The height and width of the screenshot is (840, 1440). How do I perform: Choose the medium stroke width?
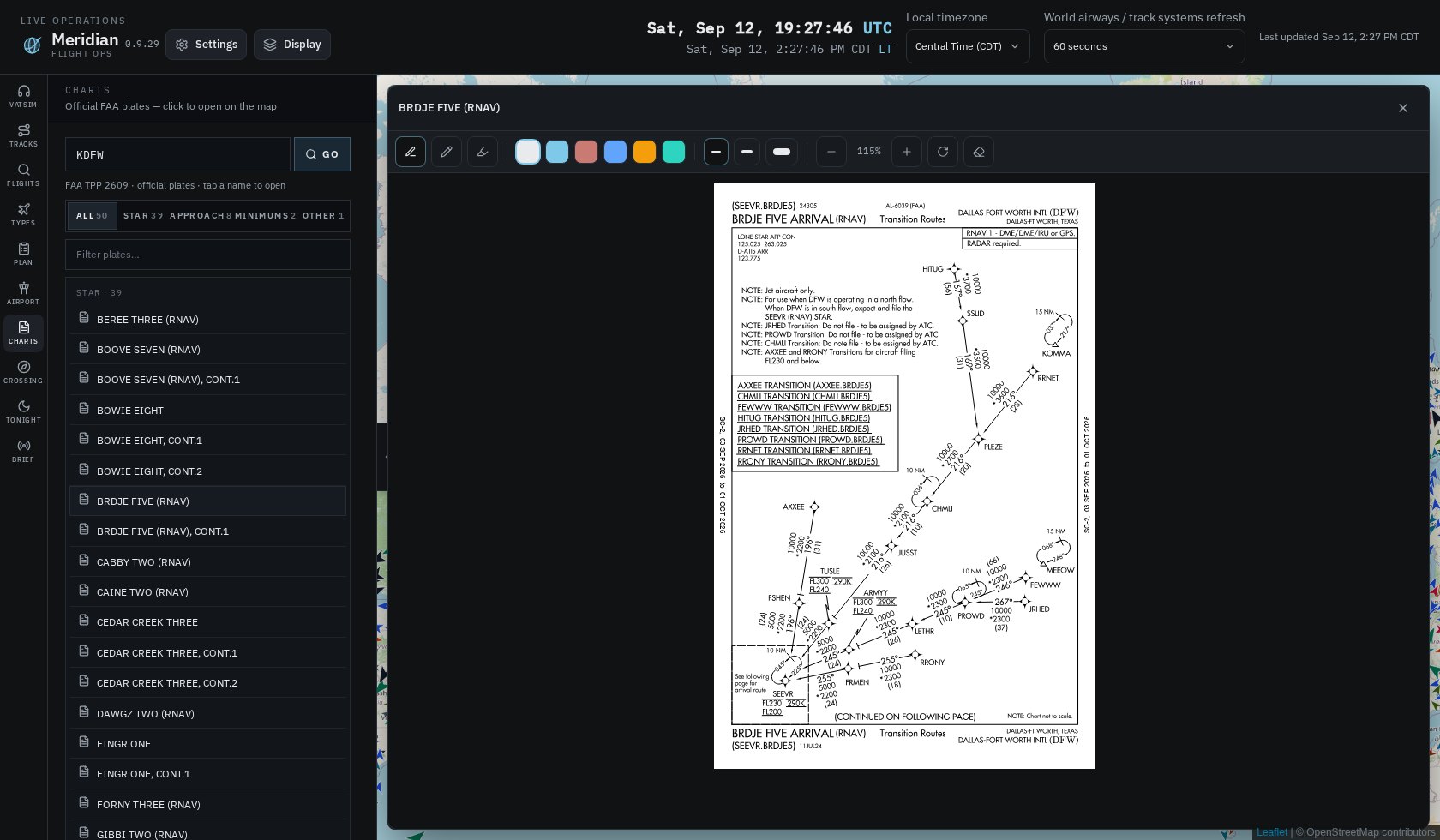pyautogui.click(x=747, y=152)
